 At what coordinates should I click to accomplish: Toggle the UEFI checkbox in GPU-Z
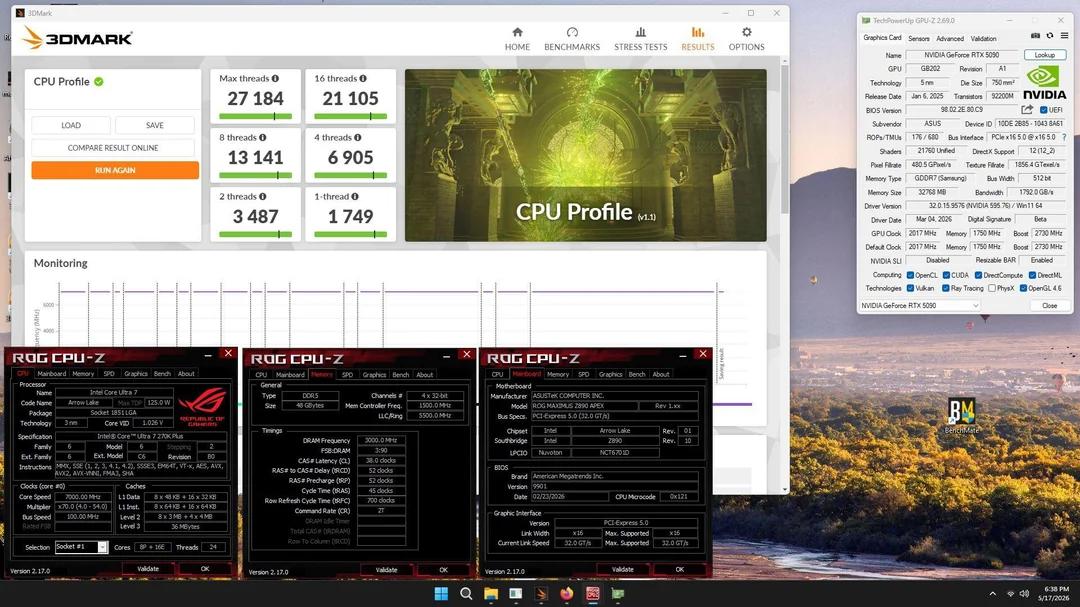[1043, 110]
